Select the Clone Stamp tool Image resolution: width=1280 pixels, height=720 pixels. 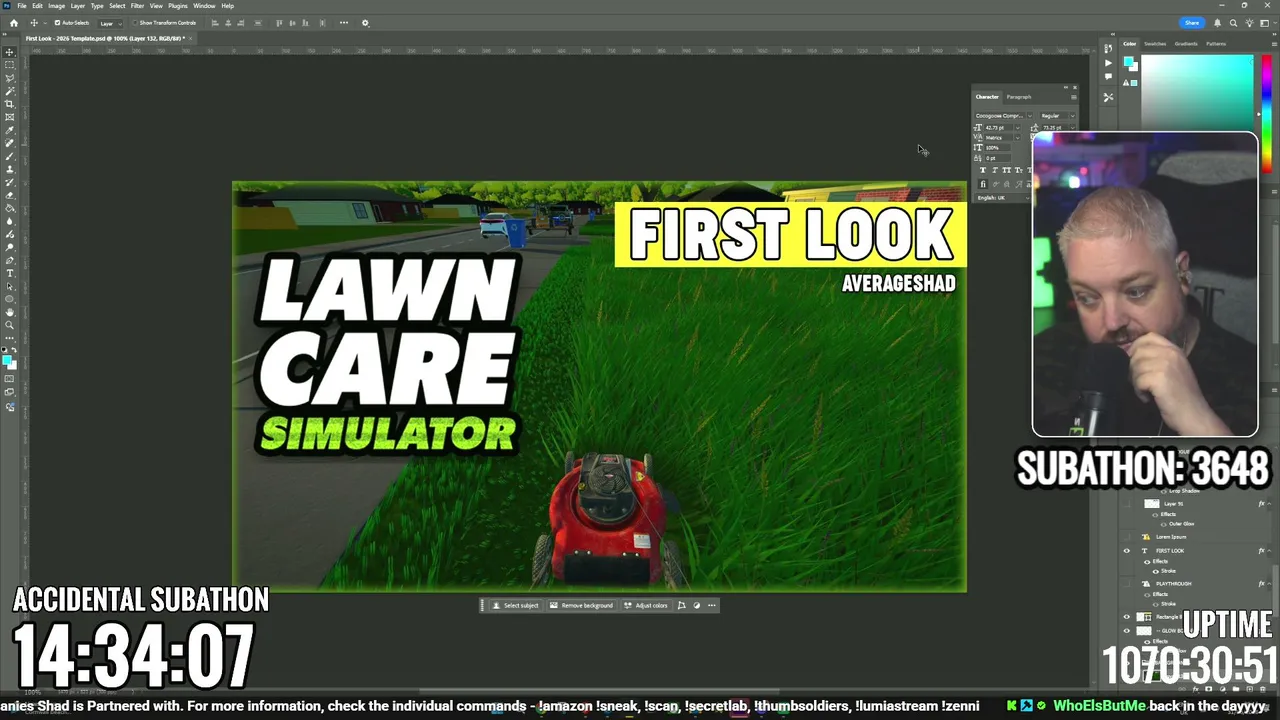(x=10, y=169)
